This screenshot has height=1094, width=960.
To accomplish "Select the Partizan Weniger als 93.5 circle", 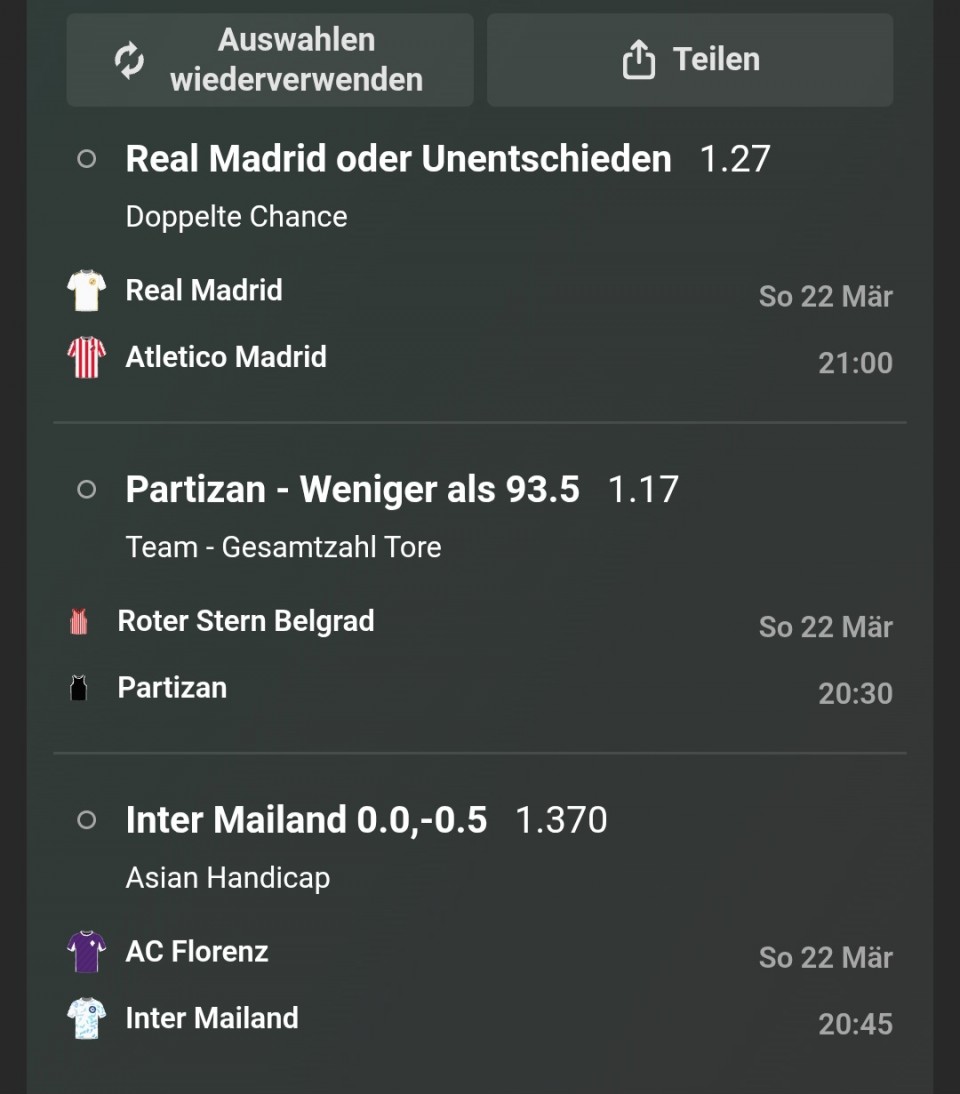I will pyautogui.click(x=87, y=489).
